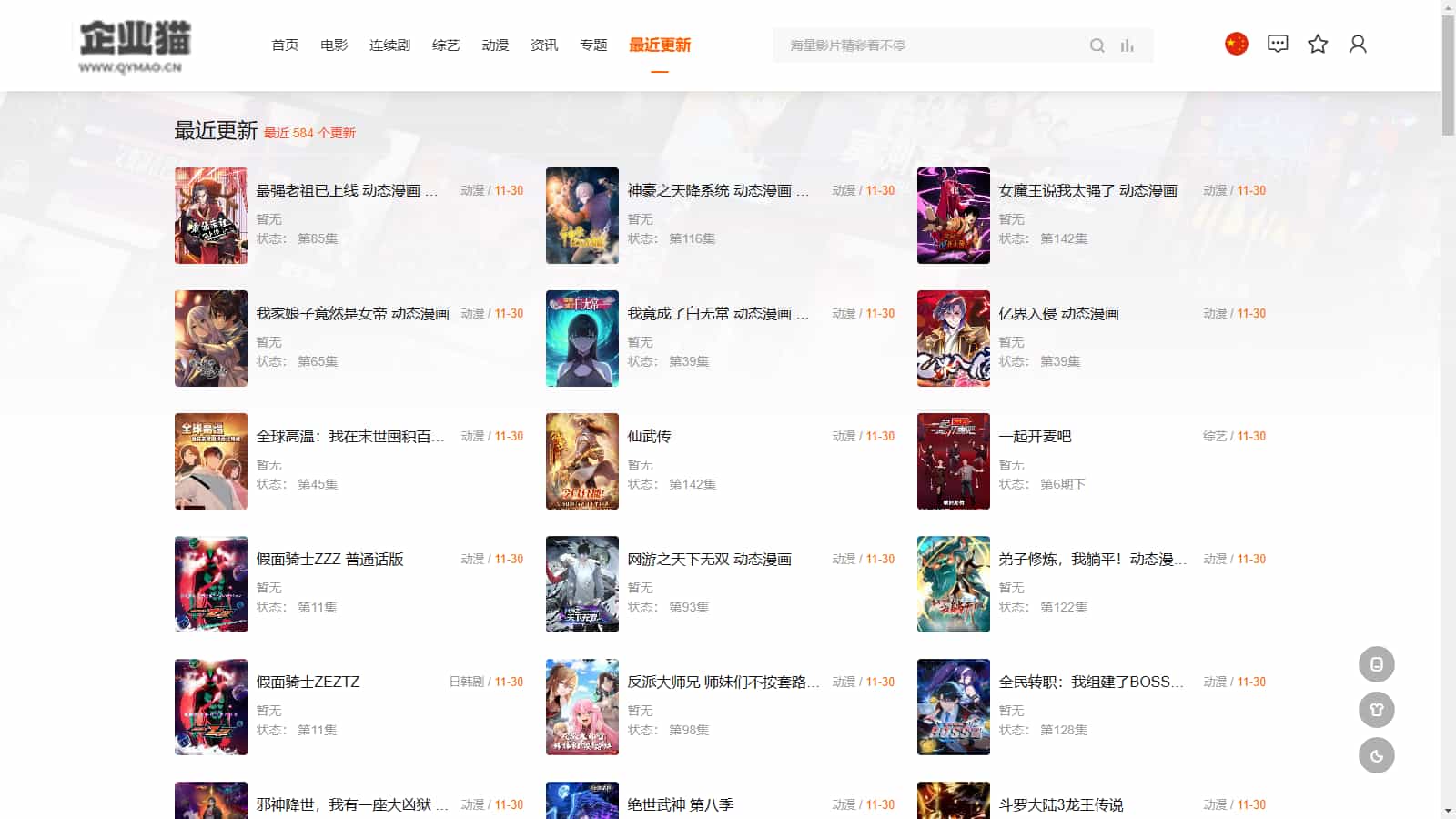
Task: Click the 全球高温 poster thumbnail
Action: point(211,461)
